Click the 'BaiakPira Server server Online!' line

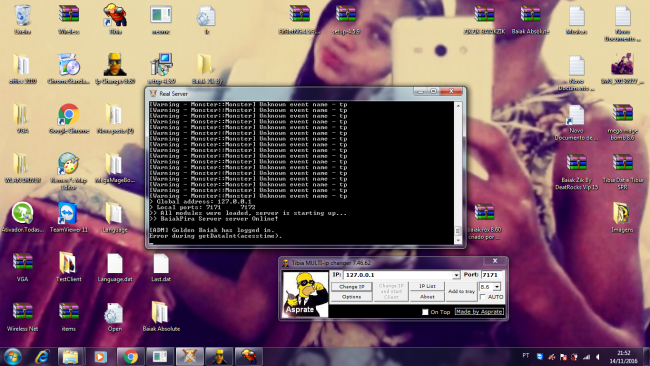(x=213, y=219)
